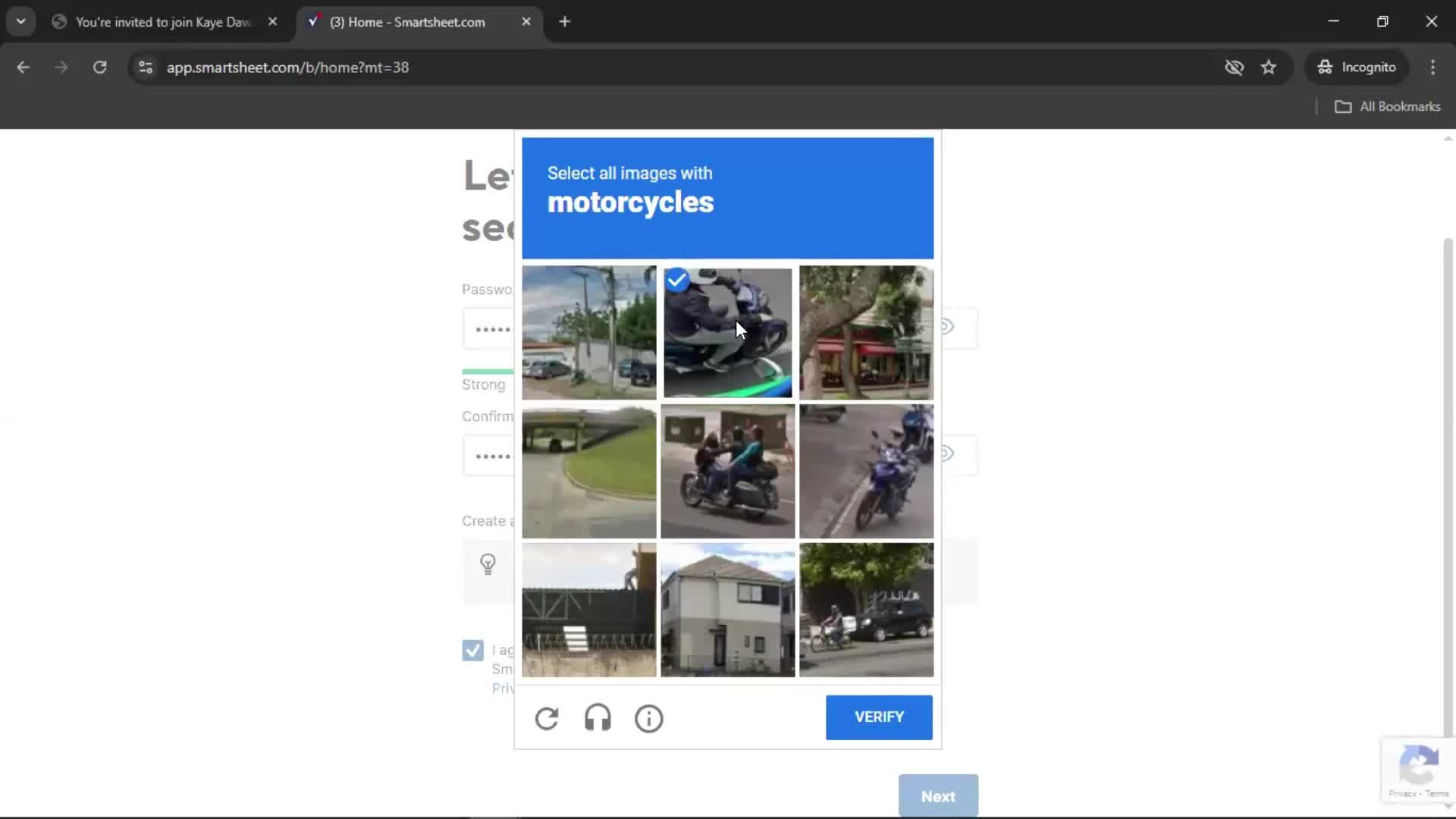Expand the tab search dropdown arrow
The height and width of the screenshot is (819, 1456).
[x=20, y=21]
